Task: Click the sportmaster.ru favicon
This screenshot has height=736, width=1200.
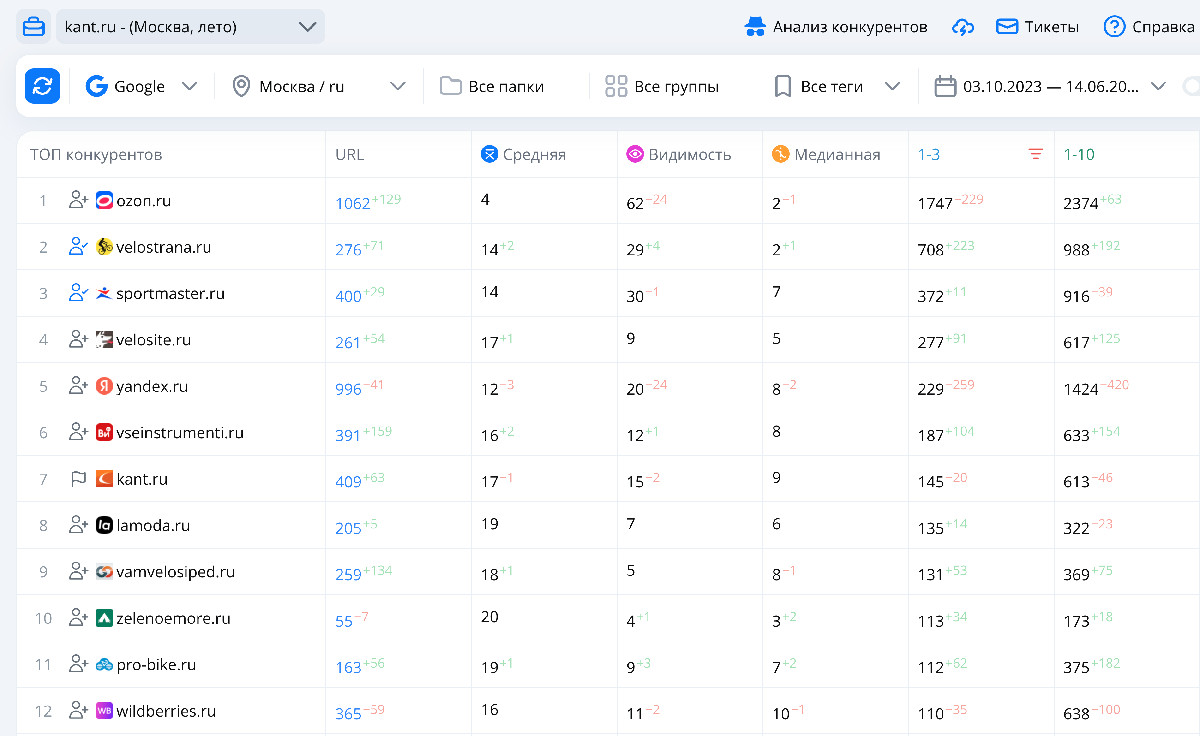Action: [104, 294]
